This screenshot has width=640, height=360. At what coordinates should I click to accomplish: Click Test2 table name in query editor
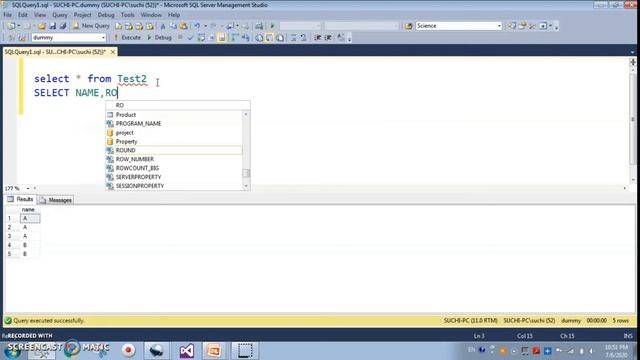pyautogui.click(x=132, y=78)
